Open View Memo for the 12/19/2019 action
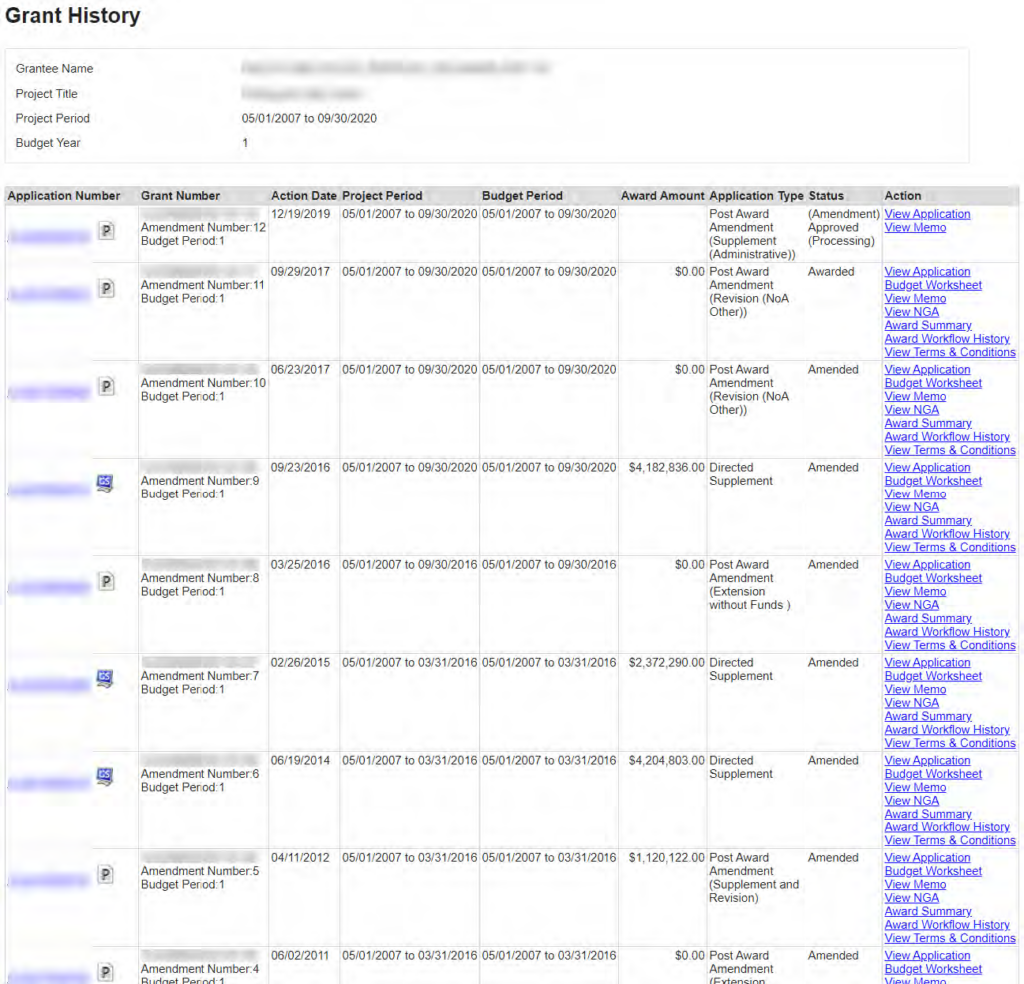The height and width of the screenshot is (984, 1024). [x=914, y=228]
